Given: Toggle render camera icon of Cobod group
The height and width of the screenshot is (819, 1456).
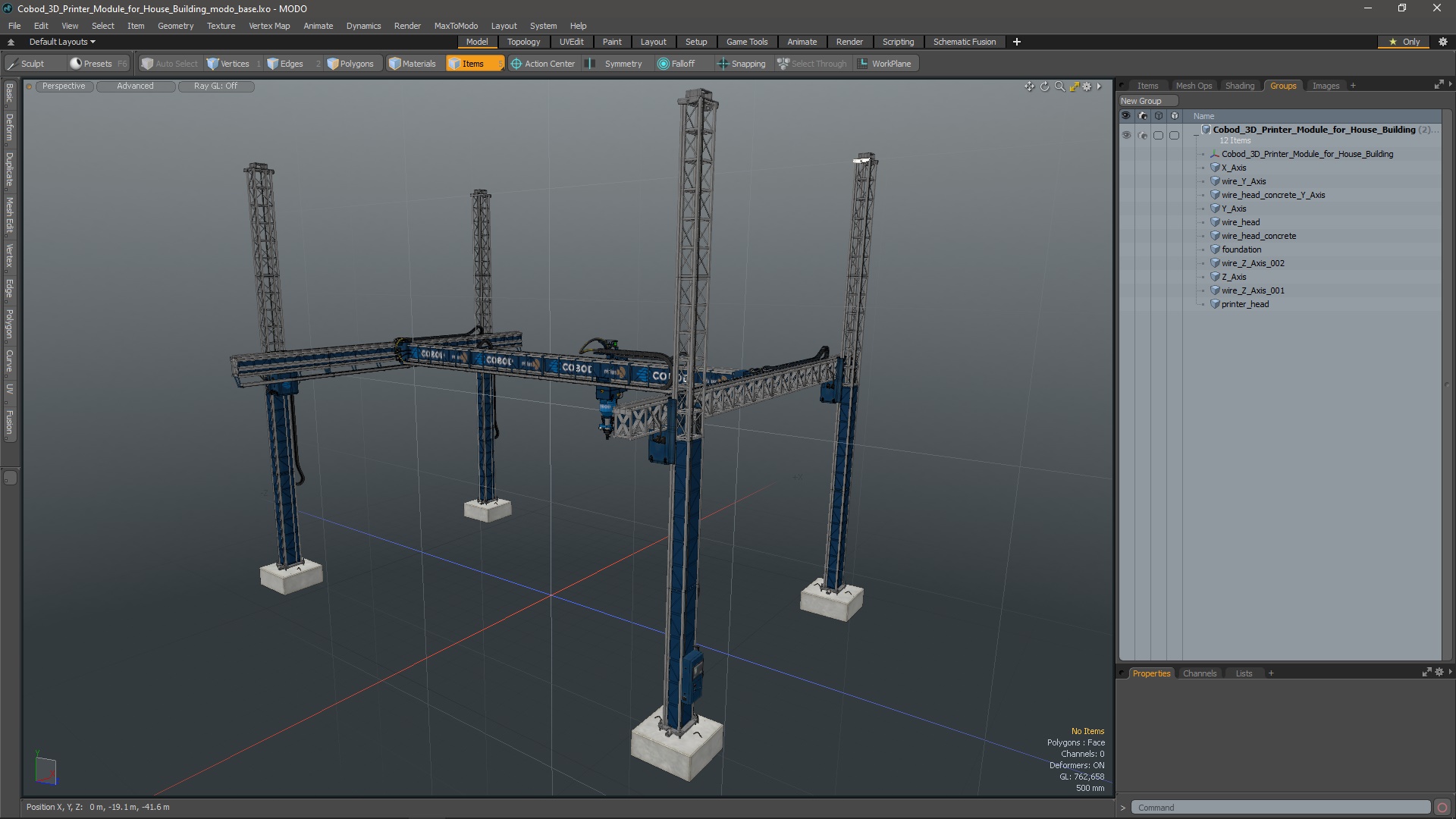Looking at the screenshot, I should point(1142,135).
